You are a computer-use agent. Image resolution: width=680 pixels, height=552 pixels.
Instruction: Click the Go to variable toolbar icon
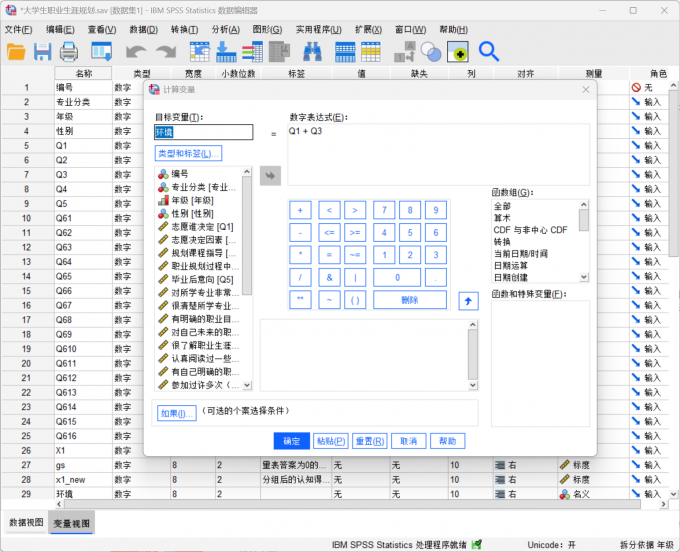tap(226, 52)
